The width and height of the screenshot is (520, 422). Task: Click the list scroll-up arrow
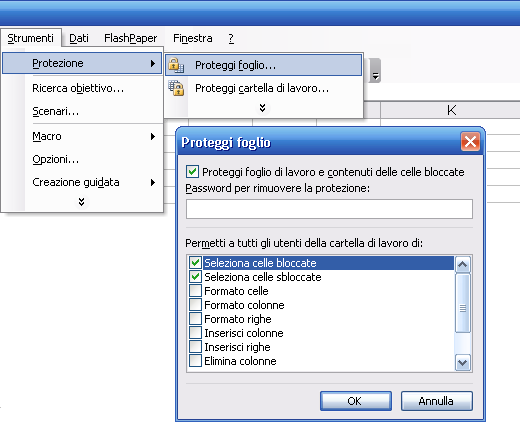462,265
